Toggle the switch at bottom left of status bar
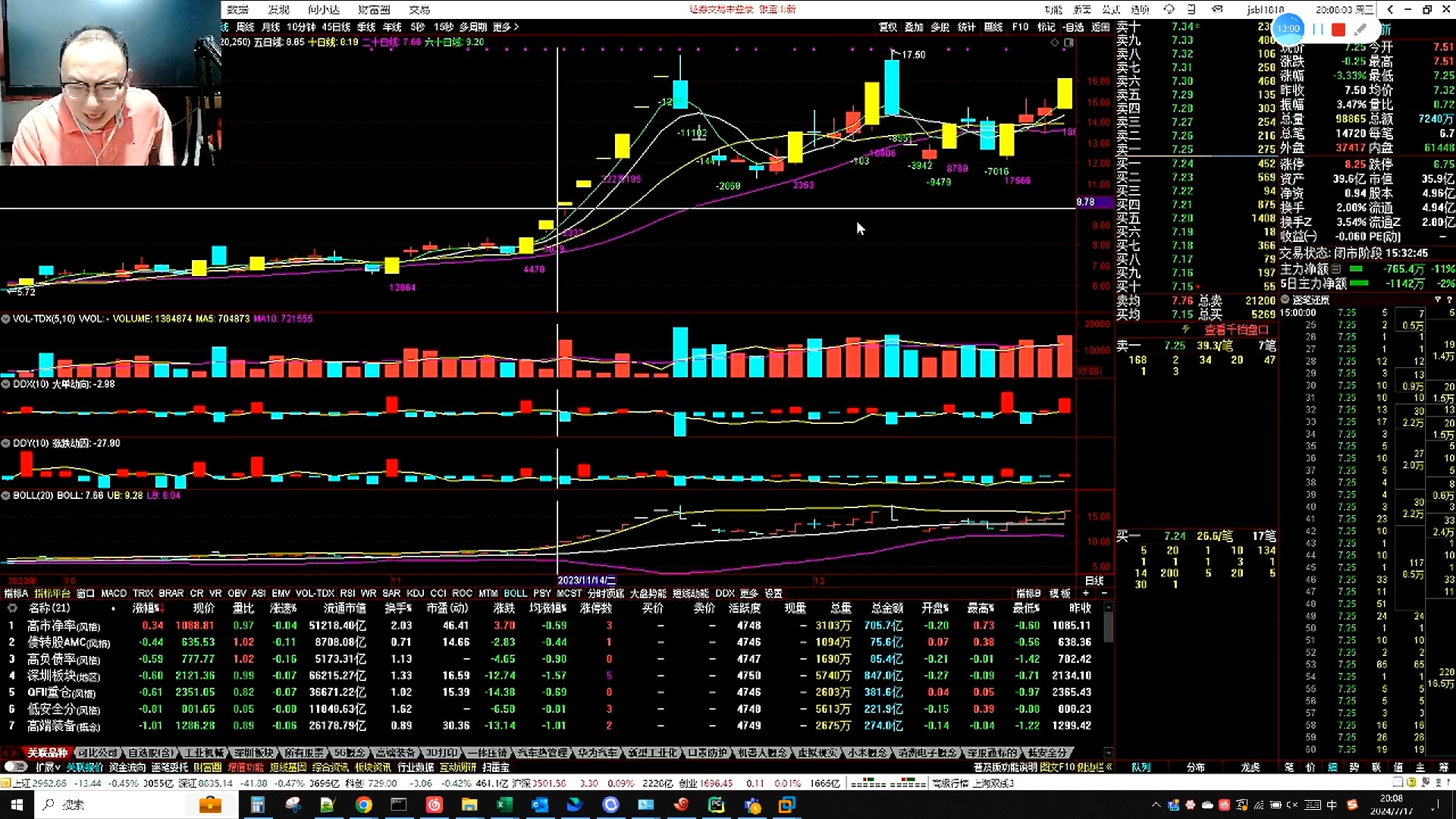The width and height of the screenshot is (1456, 819). click(x=15, y=767)
